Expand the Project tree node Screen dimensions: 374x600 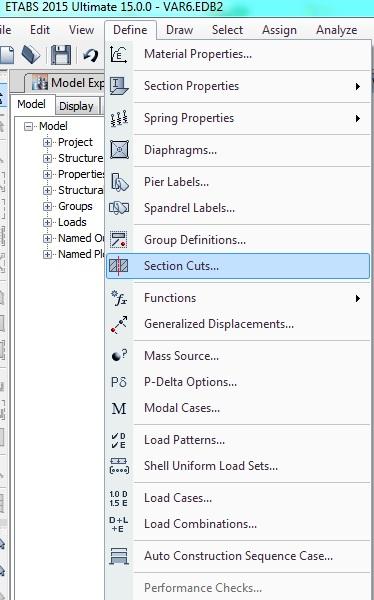(x=47, y=142)
